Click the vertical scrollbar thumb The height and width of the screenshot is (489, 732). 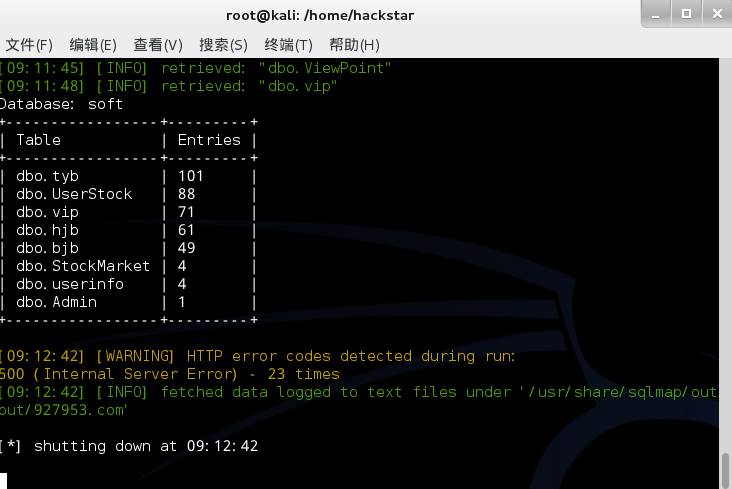tap(726, 470)
